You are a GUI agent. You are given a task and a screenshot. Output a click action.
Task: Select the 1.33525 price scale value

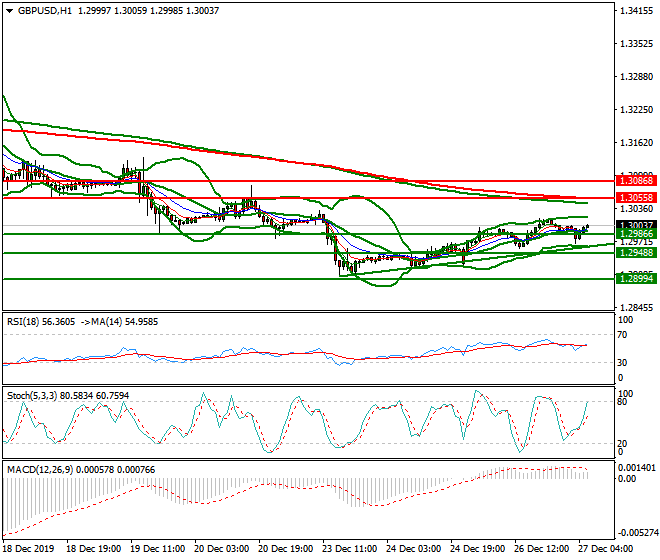pos(637,44)
